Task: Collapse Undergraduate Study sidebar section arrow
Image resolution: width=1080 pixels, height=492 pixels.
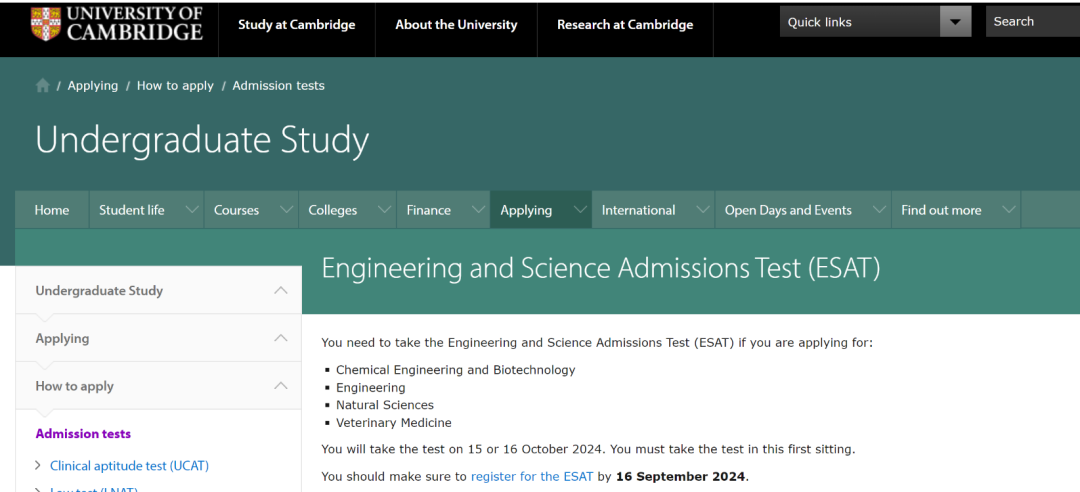Action: 281,290
